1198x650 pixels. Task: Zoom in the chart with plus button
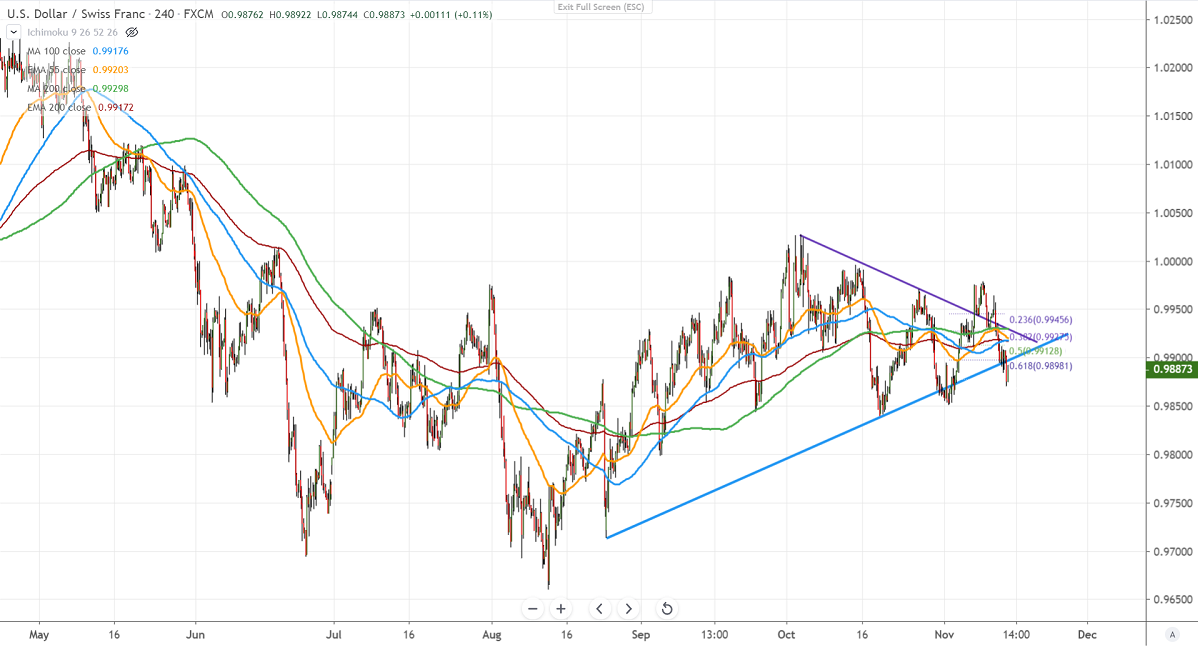561,609
